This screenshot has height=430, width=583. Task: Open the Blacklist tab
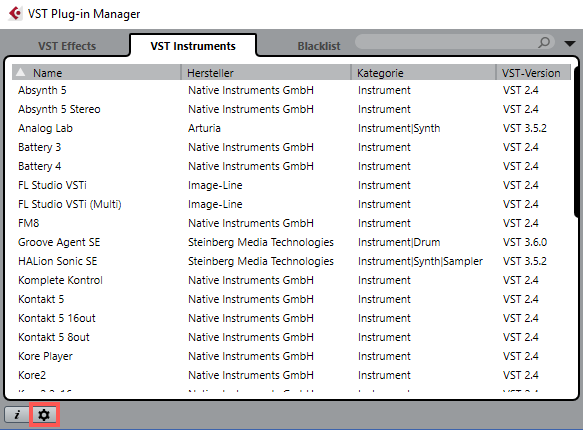319,46
